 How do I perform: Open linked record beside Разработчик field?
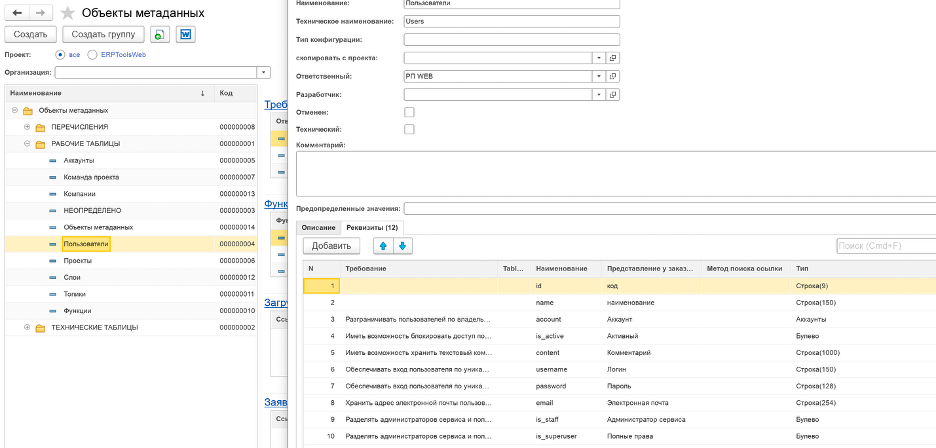tap(613, 94)
